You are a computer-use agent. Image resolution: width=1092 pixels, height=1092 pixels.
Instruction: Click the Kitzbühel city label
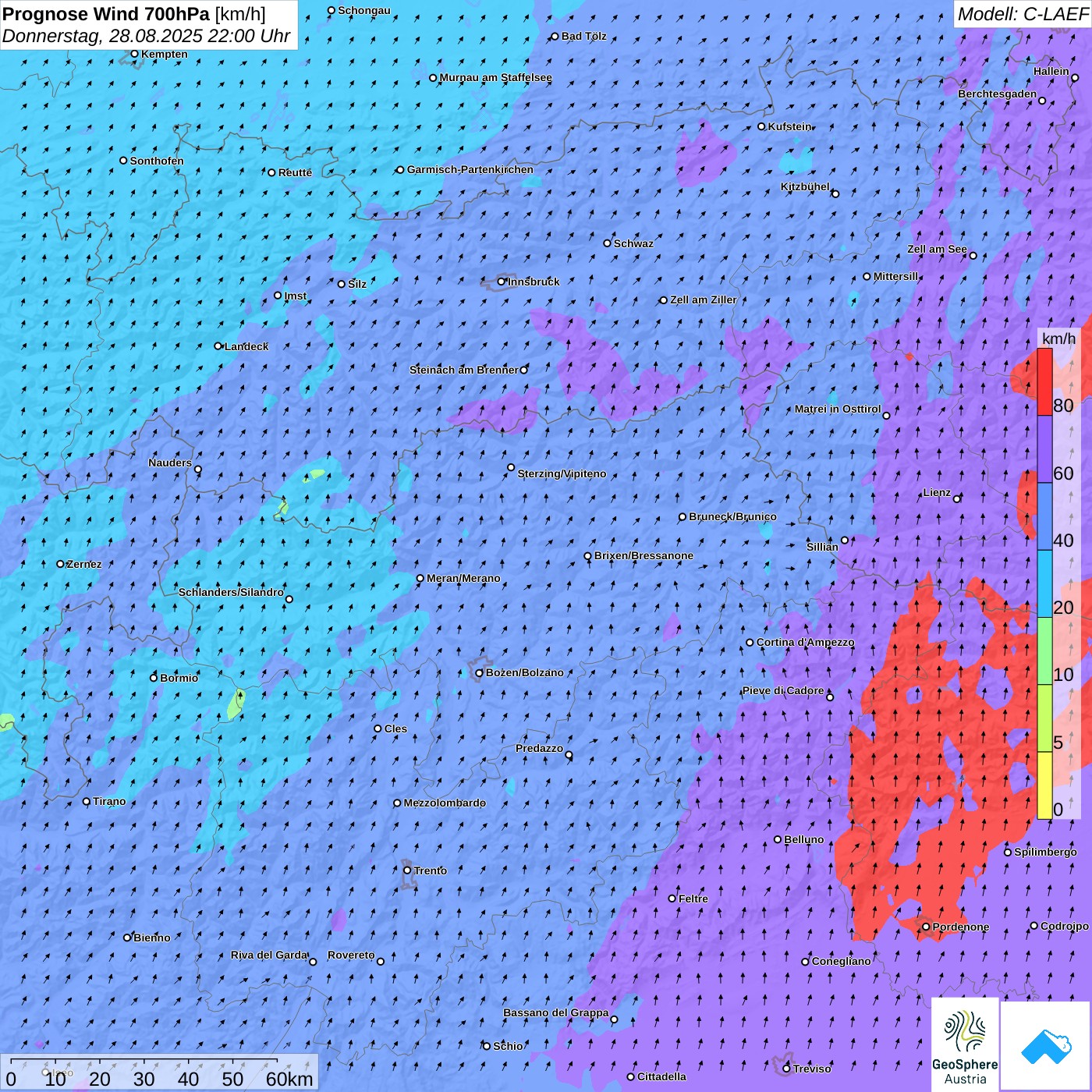(x=805, y=186)
